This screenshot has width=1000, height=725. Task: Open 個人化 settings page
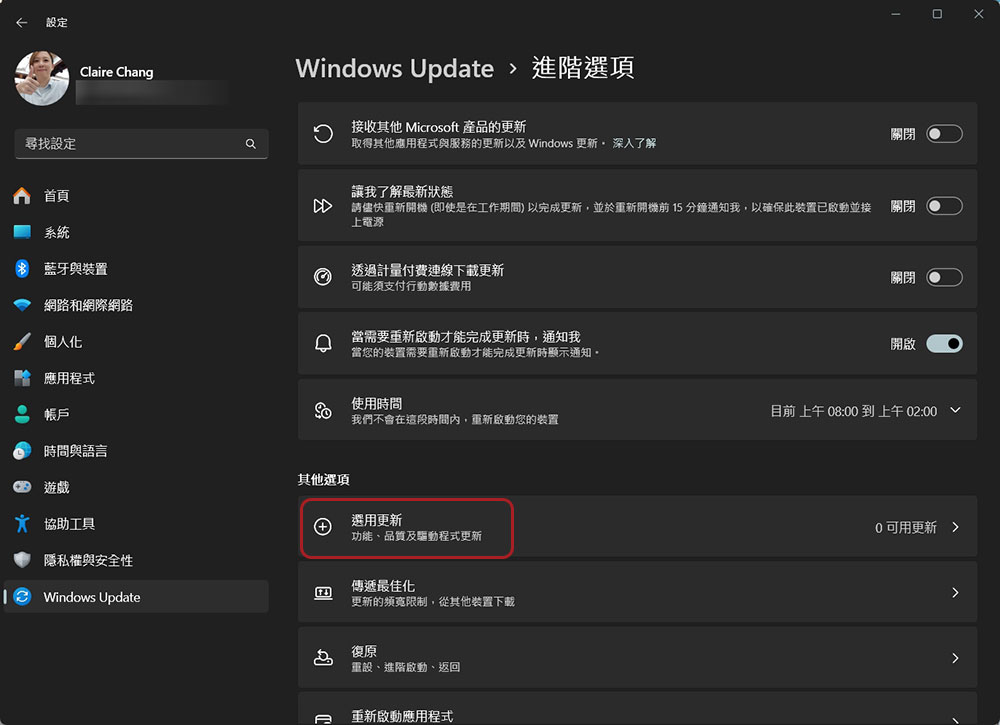click(x=136, y=342)
